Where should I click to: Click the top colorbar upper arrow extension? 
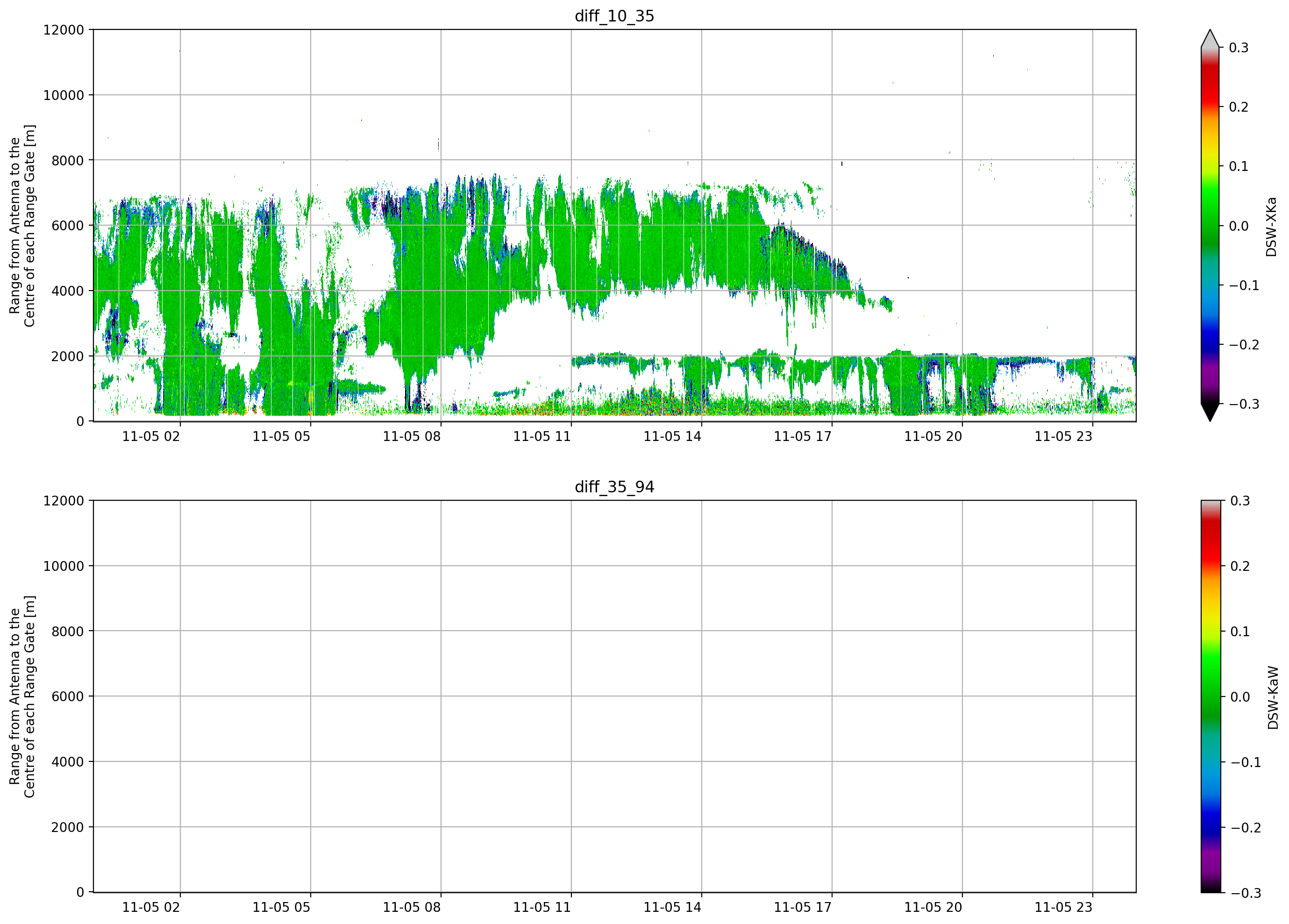coord(1210,39)
